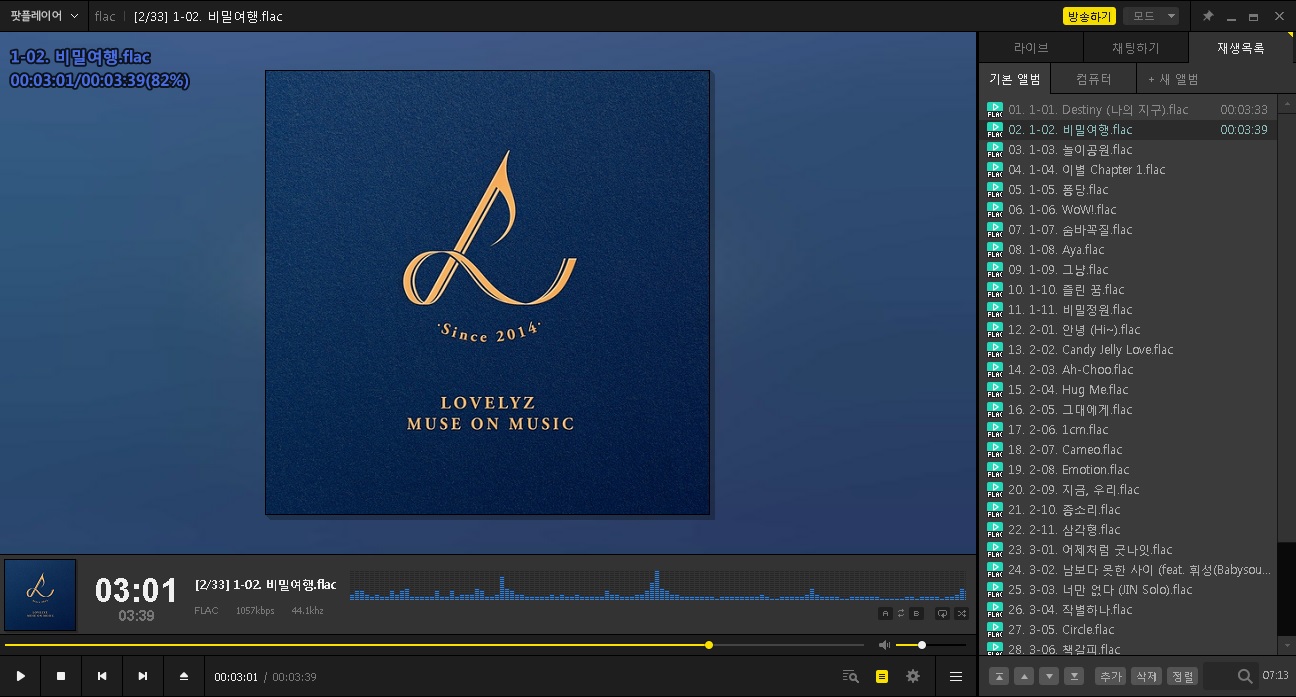Switch to the 라이브 tab

(1031, 47)
